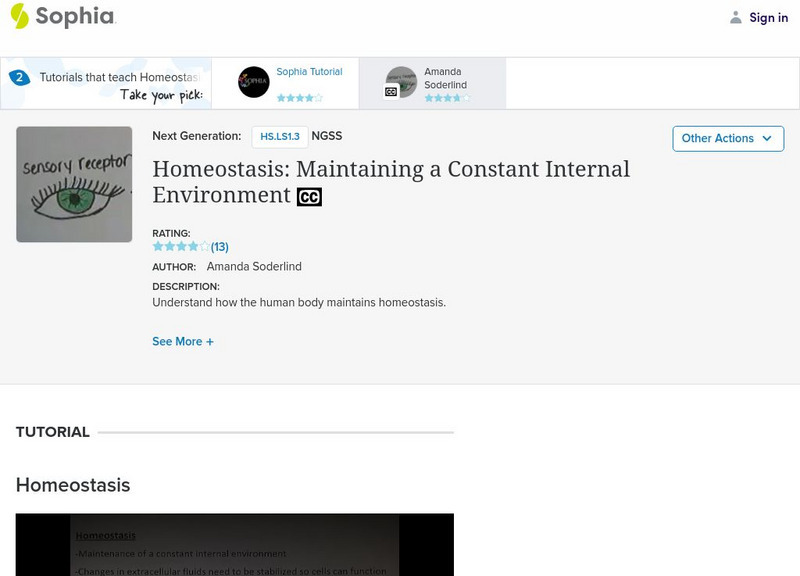800x576 pixels.
Task: Click the blue tutorial count bubble
Action: 18,77
